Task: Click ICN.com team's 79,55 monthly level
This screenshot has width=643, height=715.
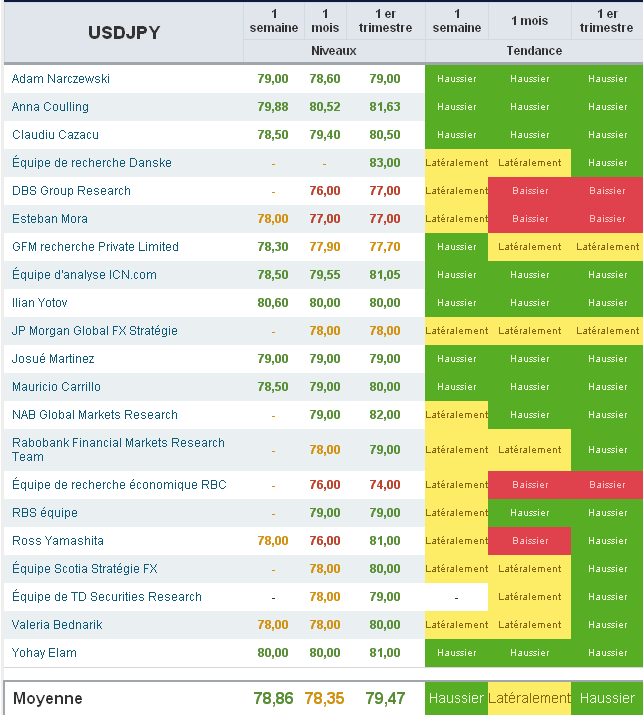Action: click(325, 275)
